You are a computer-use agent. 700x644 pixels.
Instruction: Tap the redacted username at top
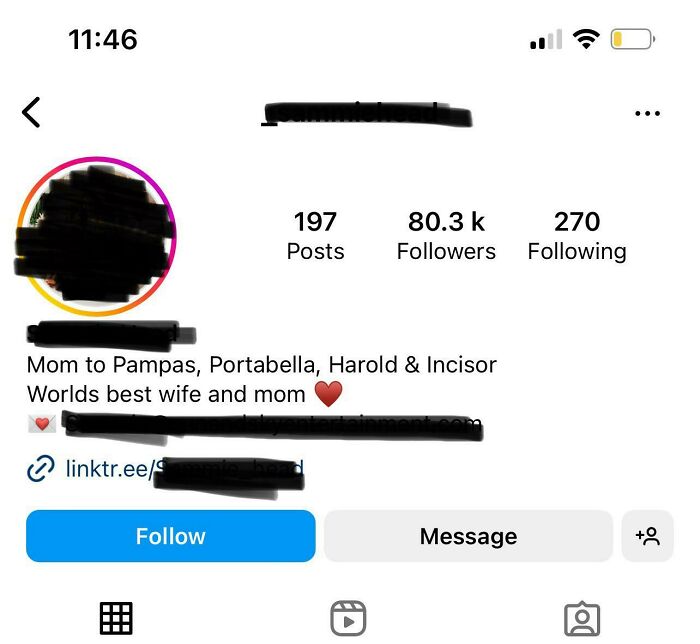click(x=366, y=114)
